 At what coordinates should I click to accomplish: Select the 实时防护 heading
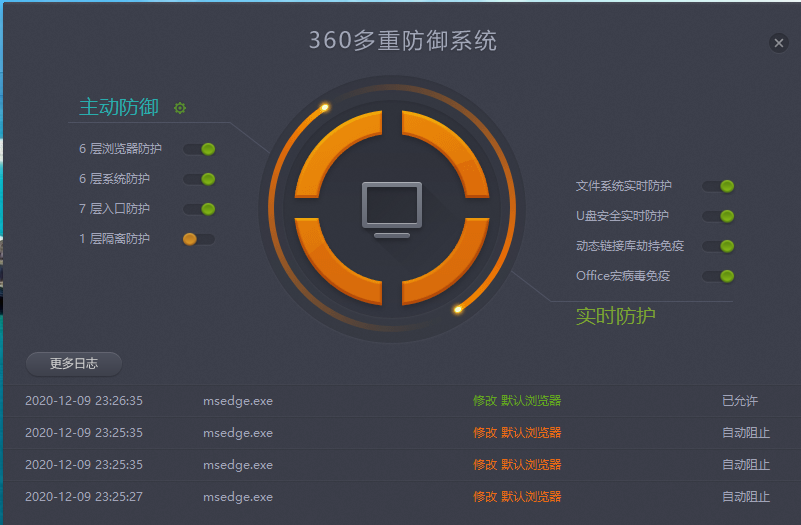pos(616,316)
